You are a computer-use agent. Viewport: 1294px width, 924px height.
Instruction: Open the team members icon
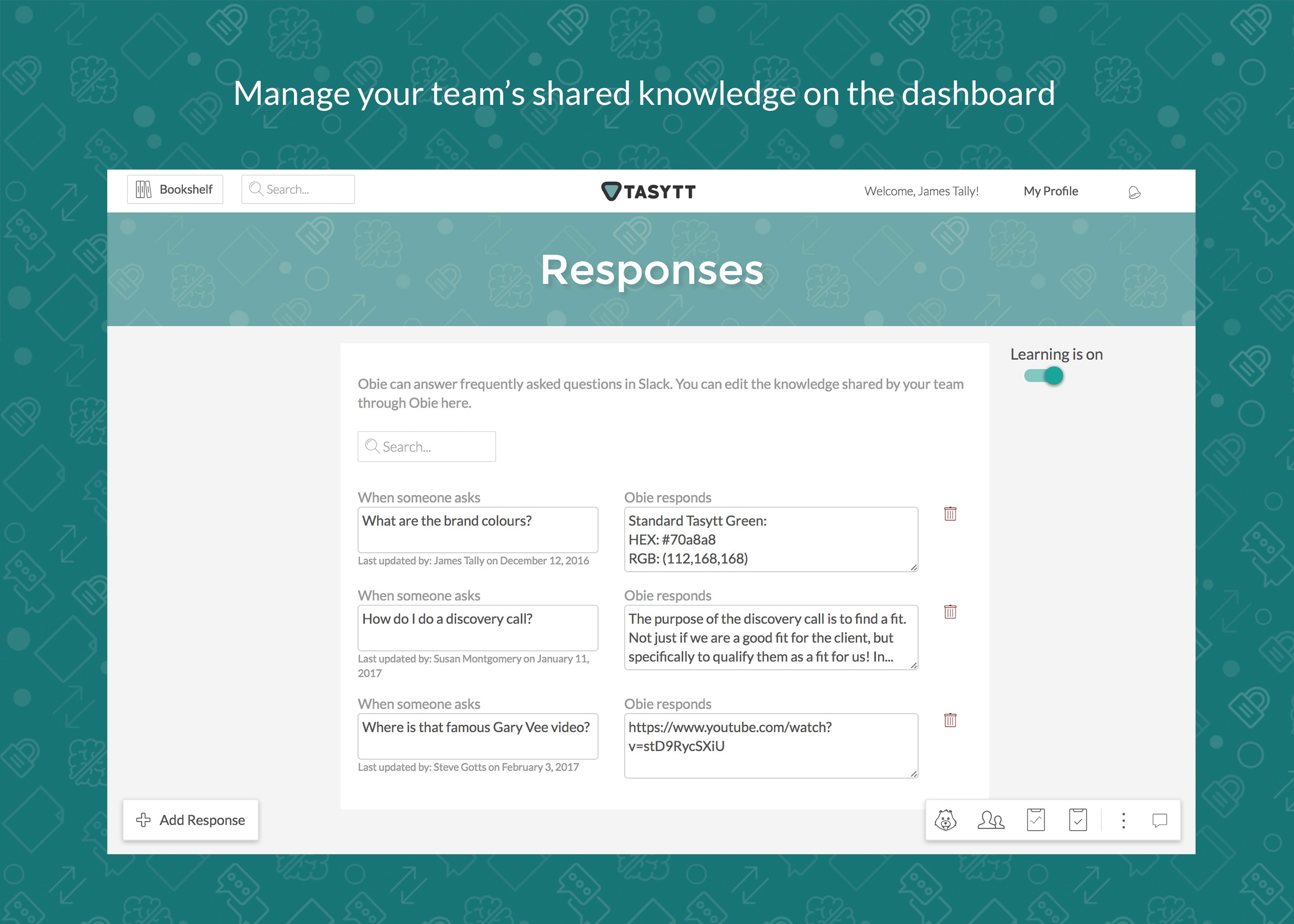pyautogui.click(x=991, y=820)
